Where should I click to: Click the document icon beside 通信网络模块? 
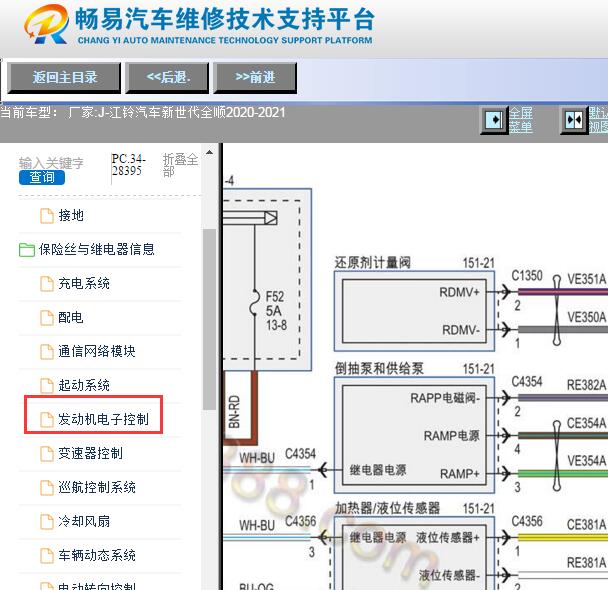(47, 352)
